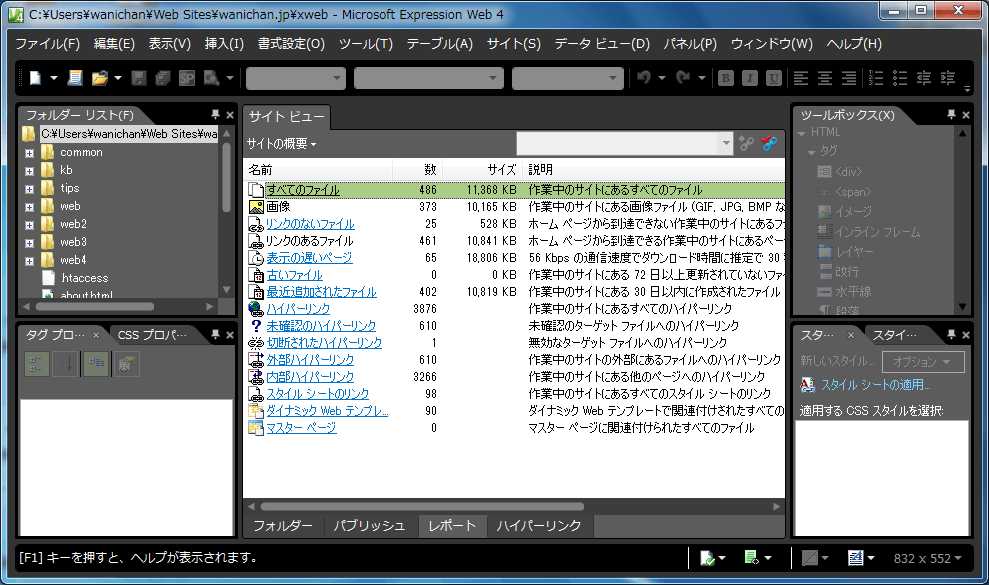Click the サイズ column header
989x585 pixels.
[481, 169]
